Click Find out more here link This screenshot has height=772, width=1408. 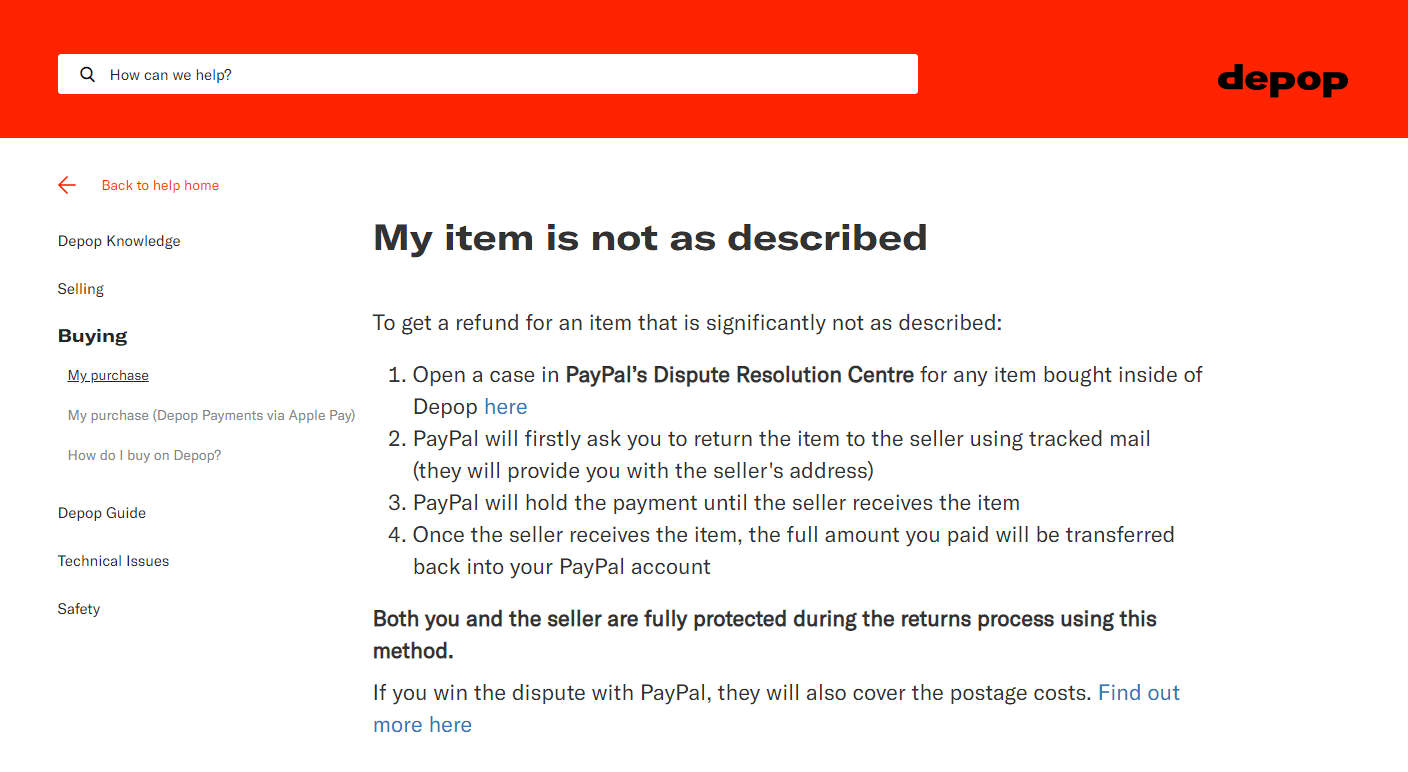pos(1139,692)
